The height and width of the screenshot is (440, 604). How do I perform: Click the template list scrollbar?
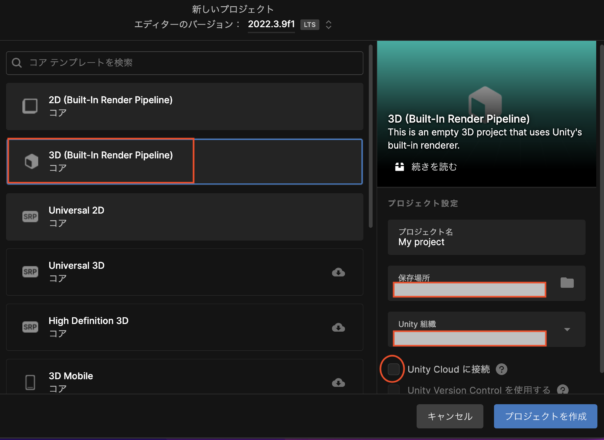pyautogui.click(x=371, y=136)
